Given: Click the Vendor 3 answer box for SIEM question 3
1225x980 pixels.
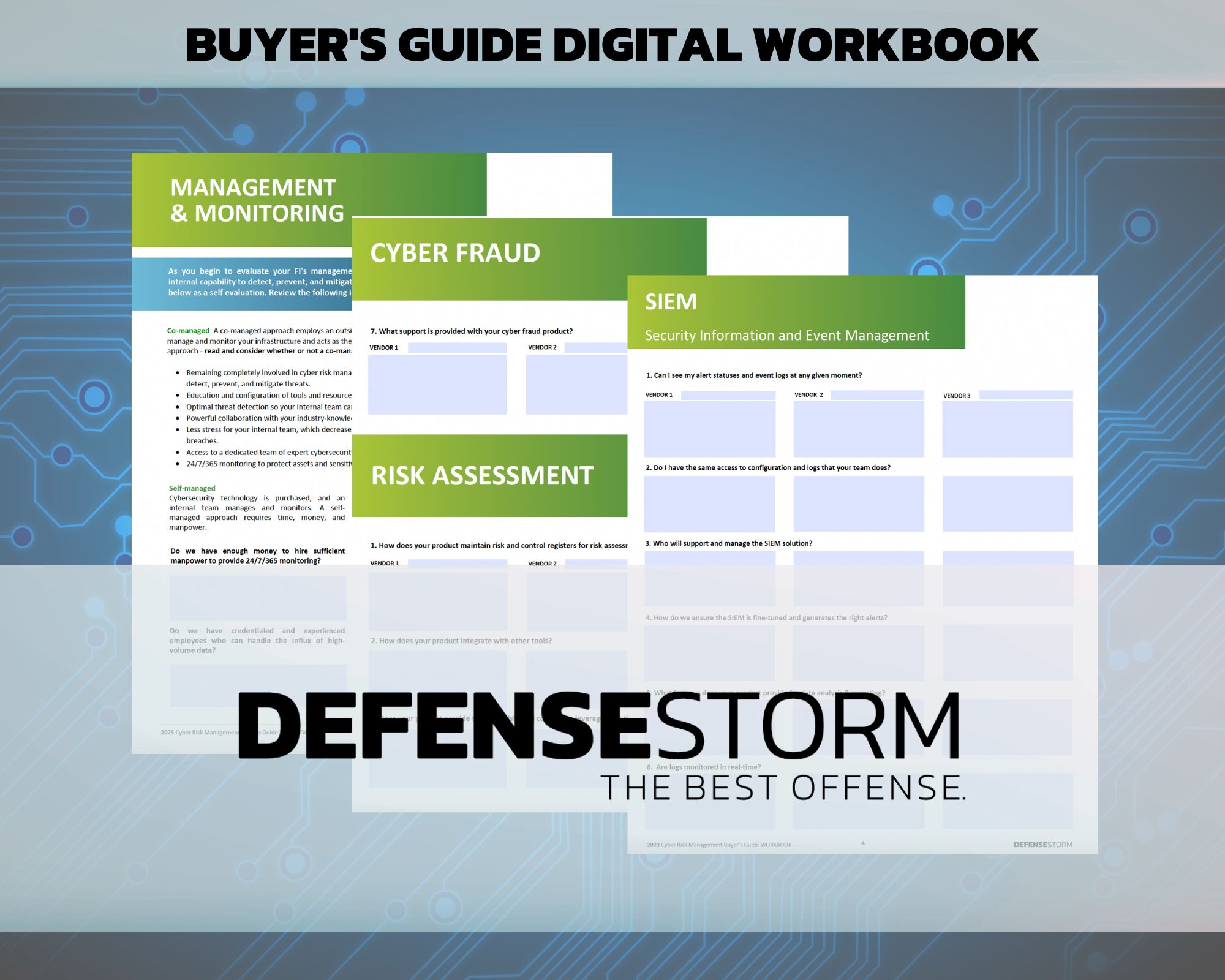Looking at the screenshot, I should pyautogui.click(x=1008, y=578).
